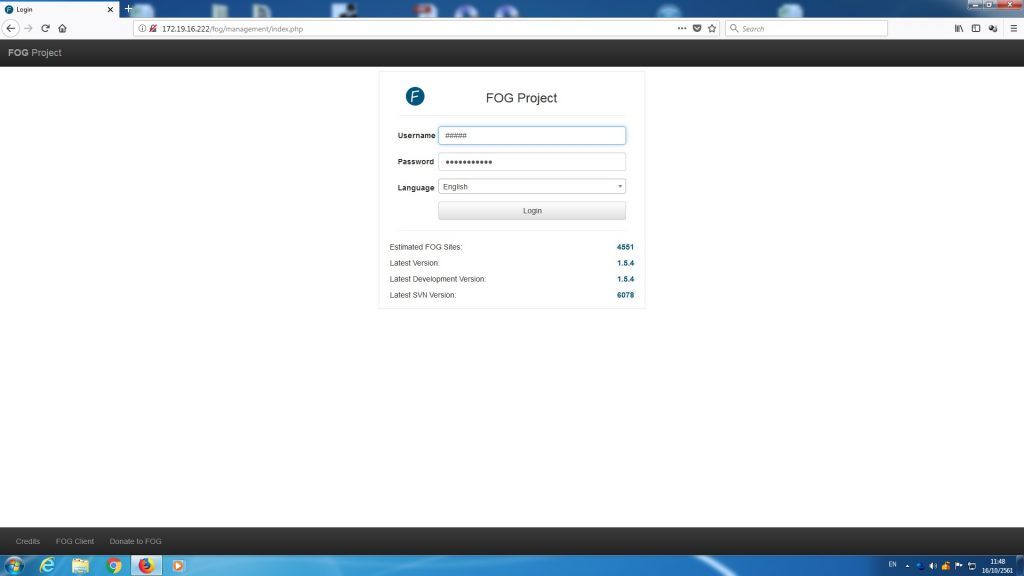Click the Login button
The width and height of the screenshot is (1024, 576).
pyautogui.click(x=531, y=210)
